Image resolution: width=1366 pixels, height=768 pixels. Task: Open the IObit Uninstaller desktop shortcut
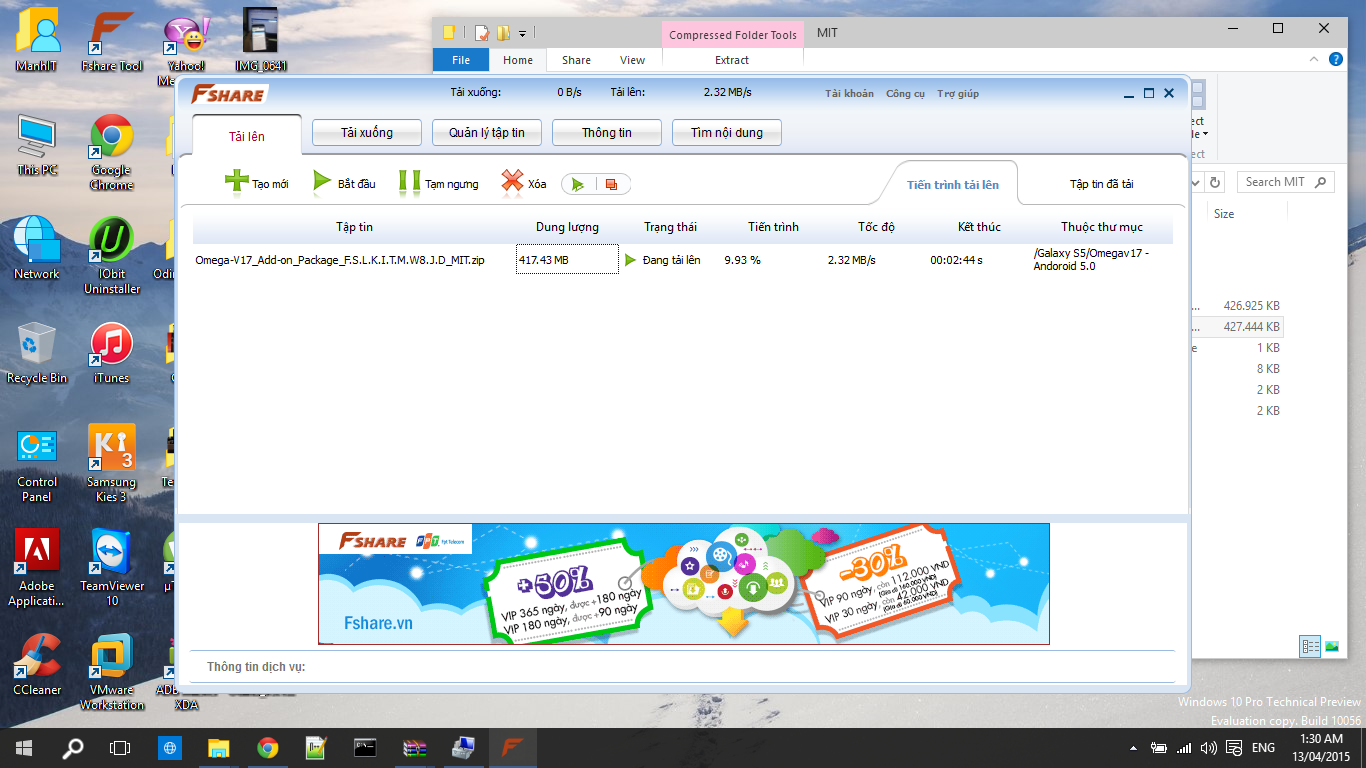[112, 256]
